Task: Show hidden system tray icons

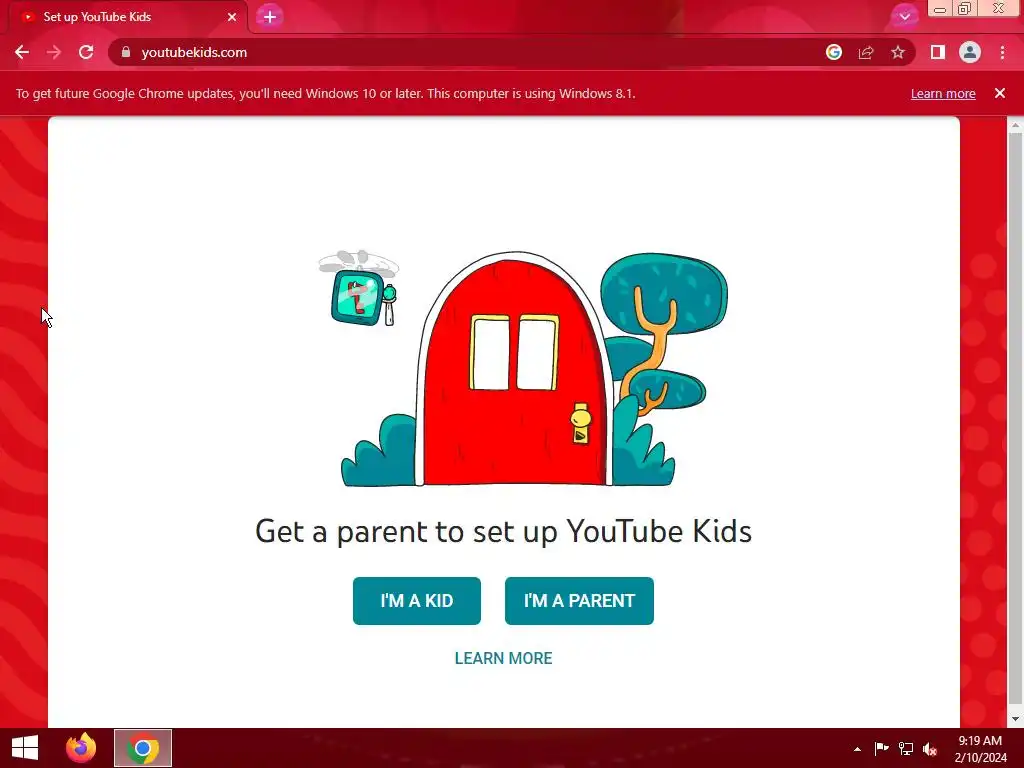Action: (x=857, y=749)
